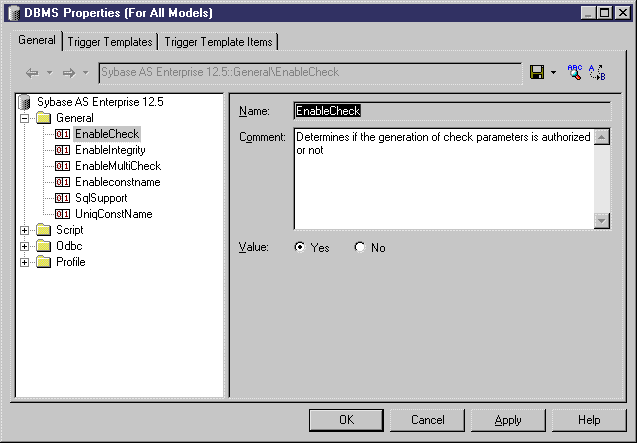Click the OK button
The height and width of the screenshot is (443, 637).
[x=347, y=420]
